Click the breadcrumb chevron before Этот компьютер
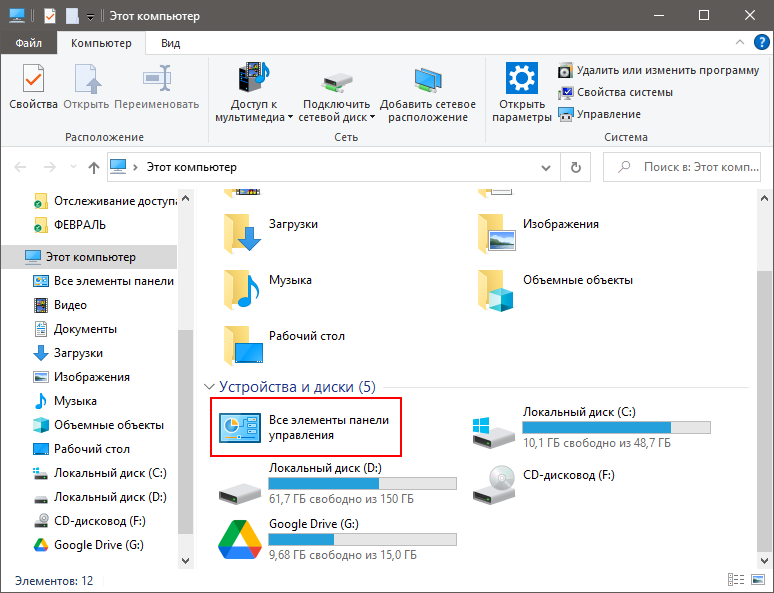The width and height of the screenshot is (774, 593). 135,167
